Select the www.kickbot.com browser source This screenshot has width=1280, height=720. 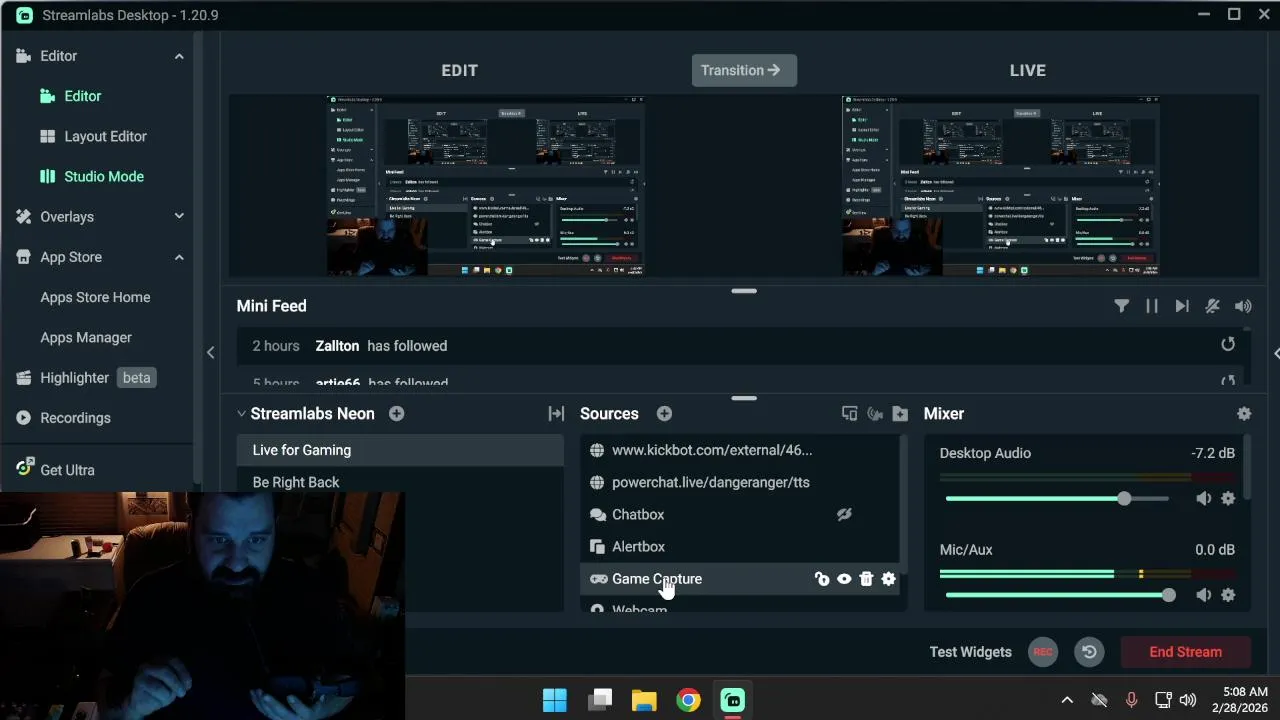(740, 450)
